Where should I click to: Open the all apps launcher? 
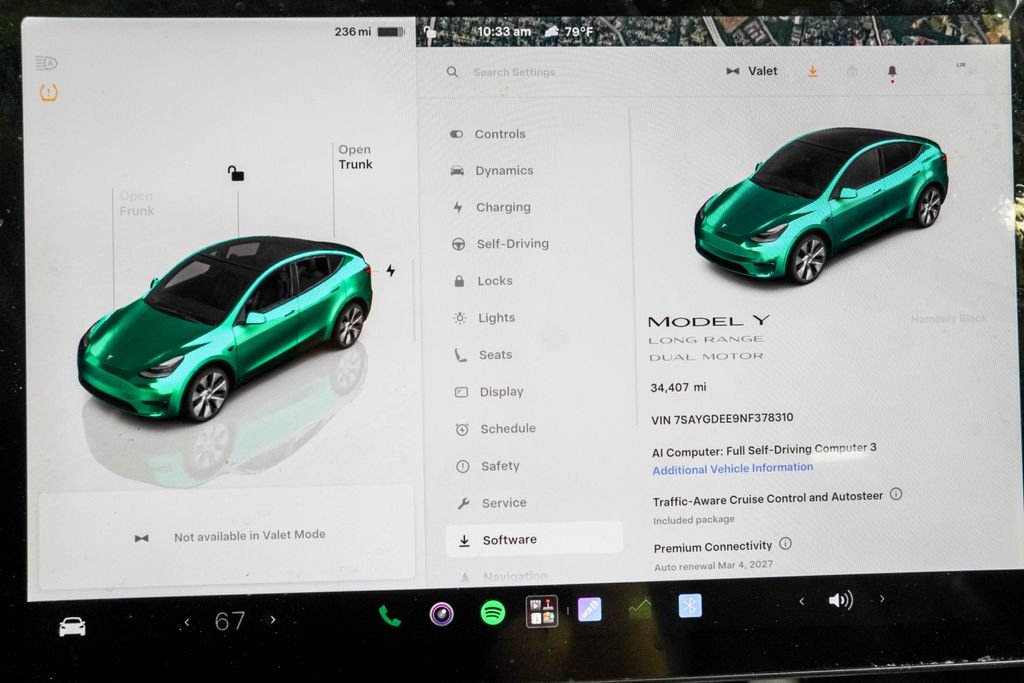point(542,611)
